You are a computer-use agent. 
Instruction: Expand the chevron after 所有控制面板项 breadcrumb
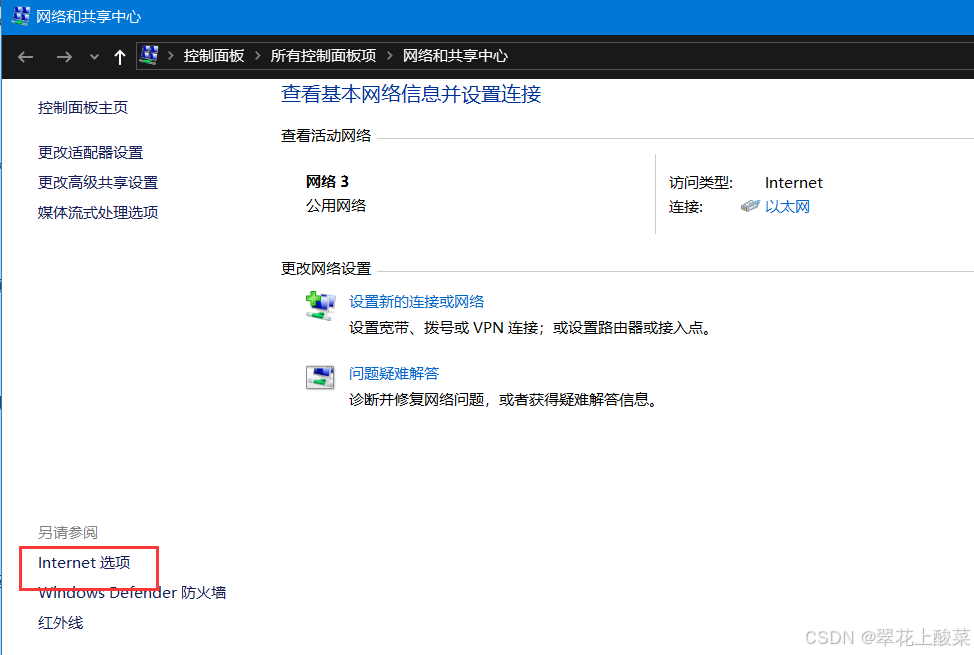pos(389,56)
